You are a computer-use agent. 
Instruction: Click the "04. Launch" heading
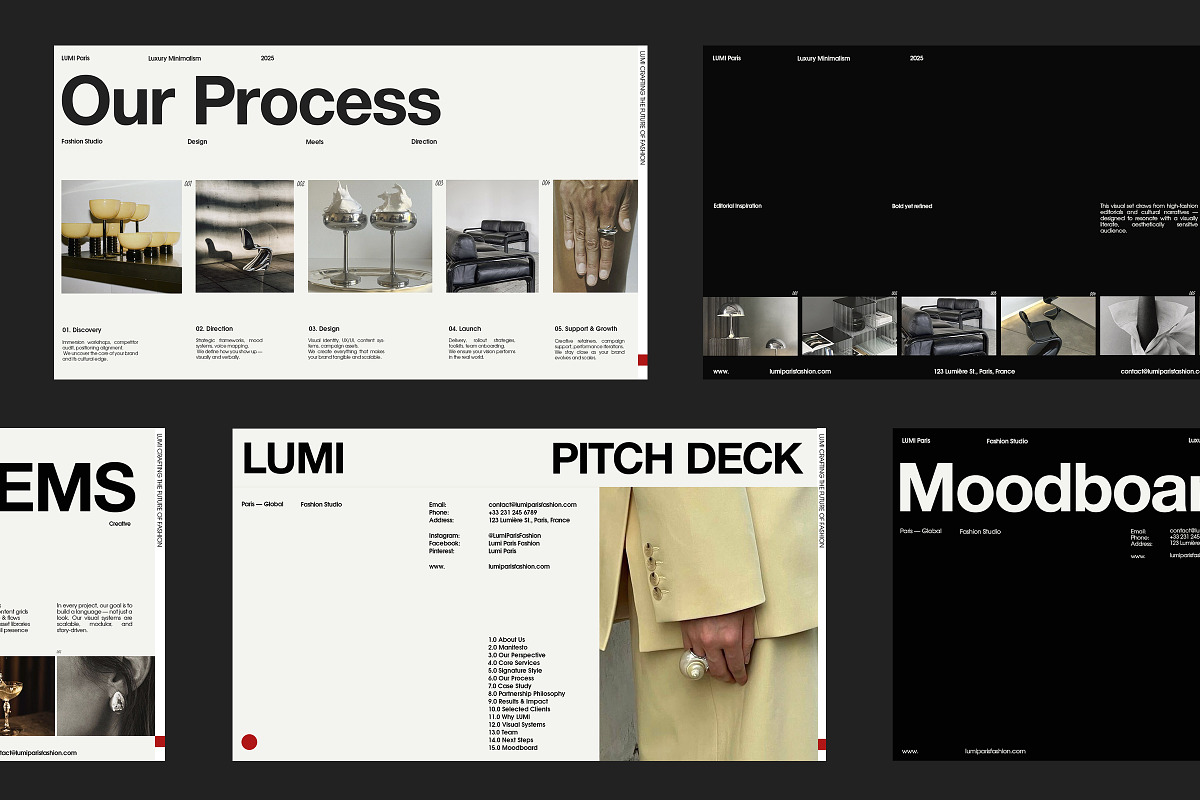465,329
